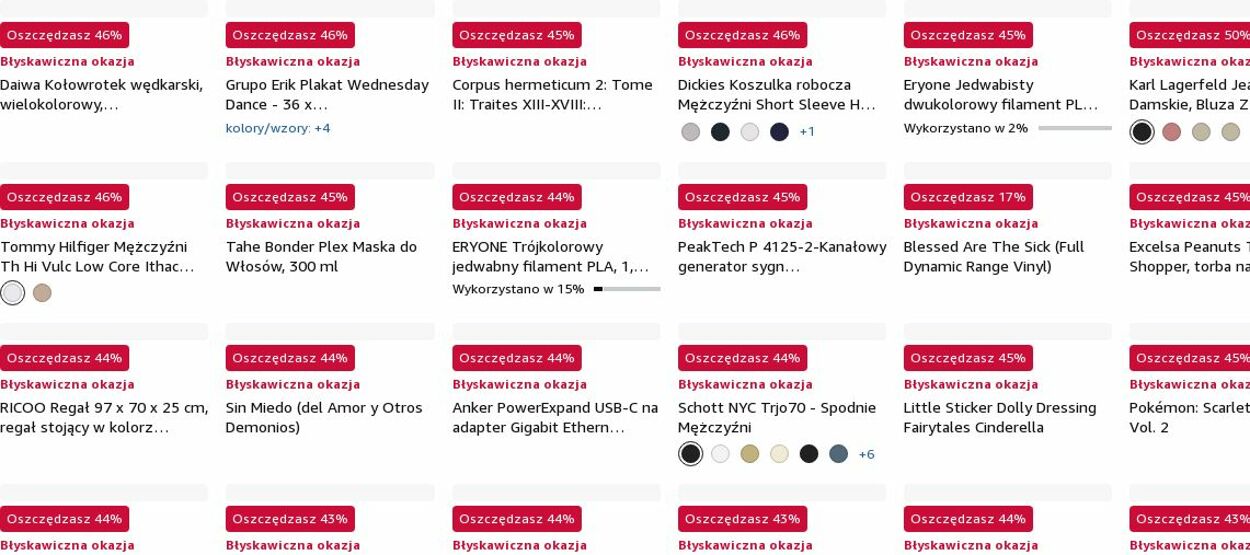Choose pink swatch on Karl Lagerfeld item

tap(1171, 132)
